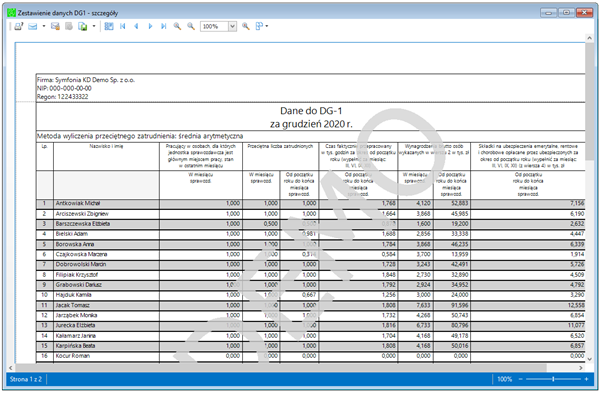This screenshot has width=602, height=394.
Task: Click the export document save icon
Action: [x=83, y=26]
